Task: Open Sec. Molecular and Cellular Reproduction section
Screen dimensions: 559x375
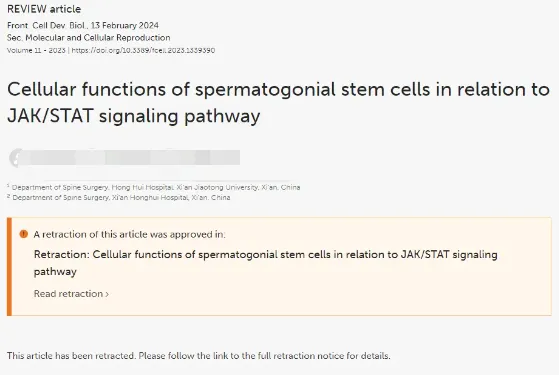Action: tap(88, 38)
